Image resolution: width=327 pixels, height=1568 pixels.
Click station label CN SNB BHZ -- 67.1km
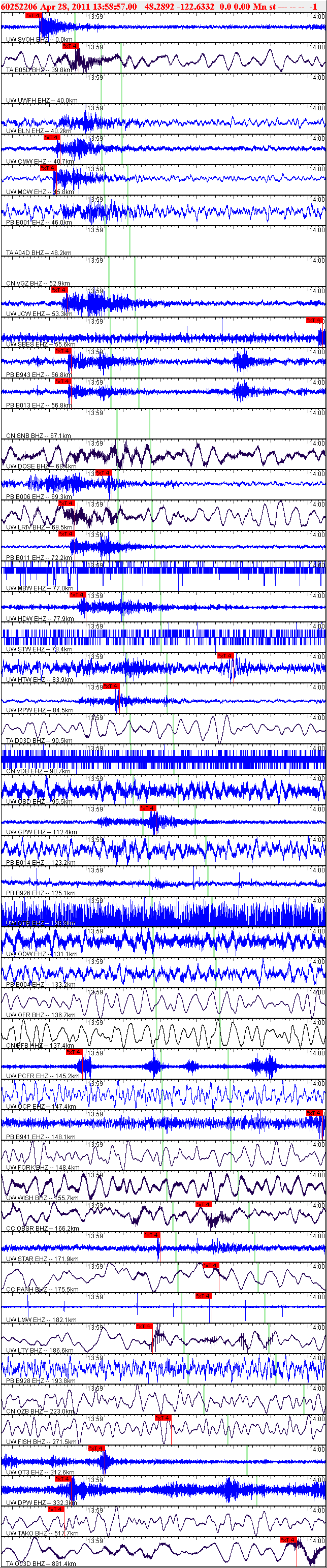pos(38,436)
